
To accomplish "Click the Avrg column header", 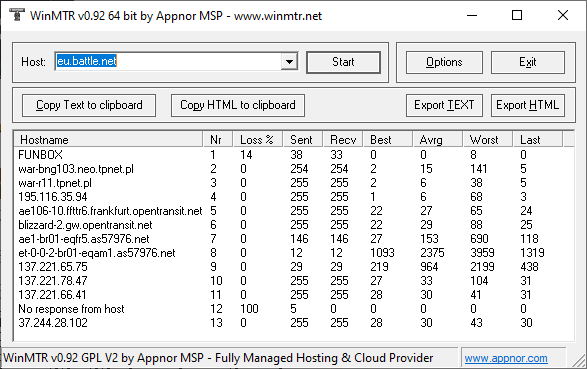I will click(438, 140).
